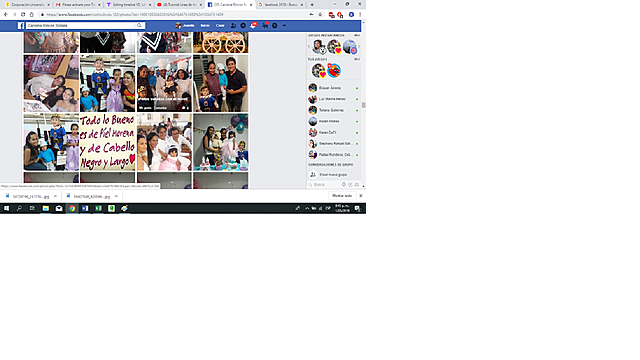
Task: Click the create group icon beside compose
Action: point(357,184)
